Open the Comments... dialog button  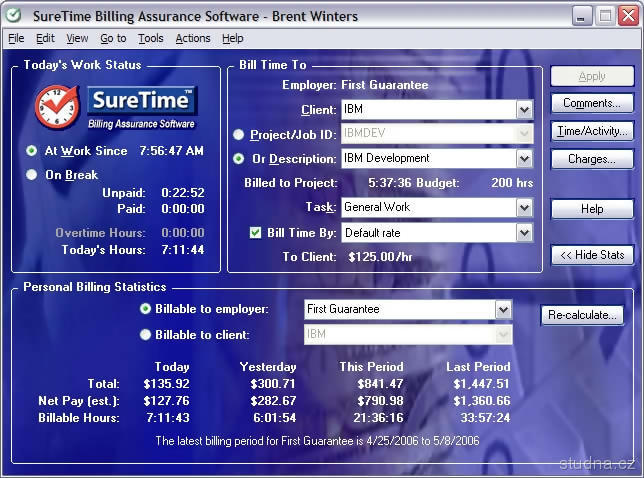pos(592,103)
